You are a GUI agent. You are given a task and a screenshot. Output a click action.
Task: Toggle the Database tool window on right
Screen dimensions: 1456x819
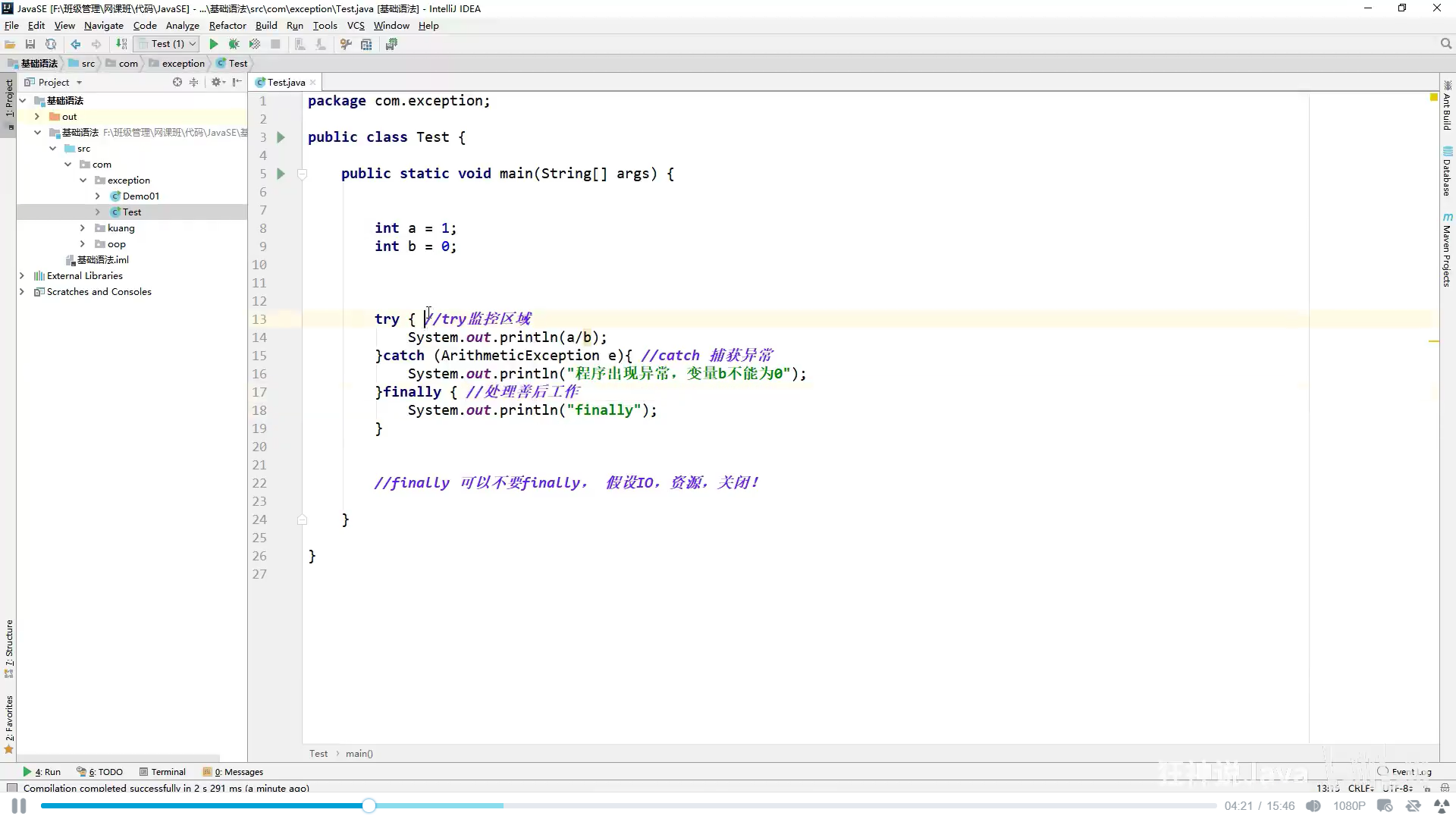(1447, 173)
